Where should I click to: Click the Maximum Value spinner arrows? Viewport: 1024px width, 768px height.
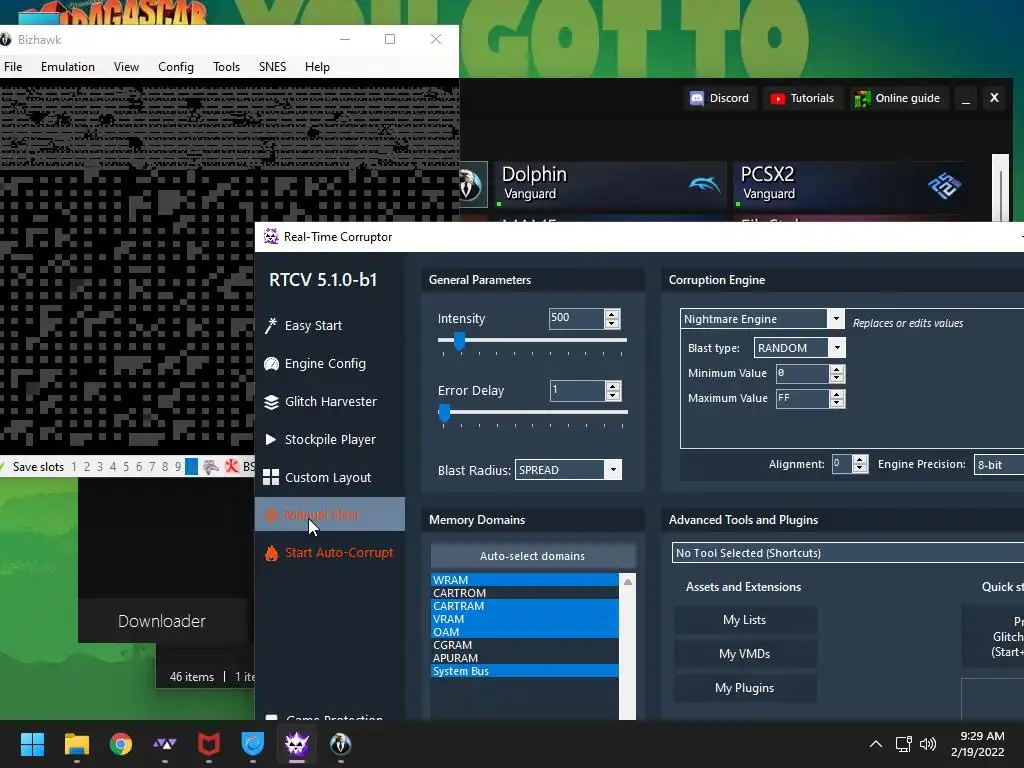click(x=837, y=398)
